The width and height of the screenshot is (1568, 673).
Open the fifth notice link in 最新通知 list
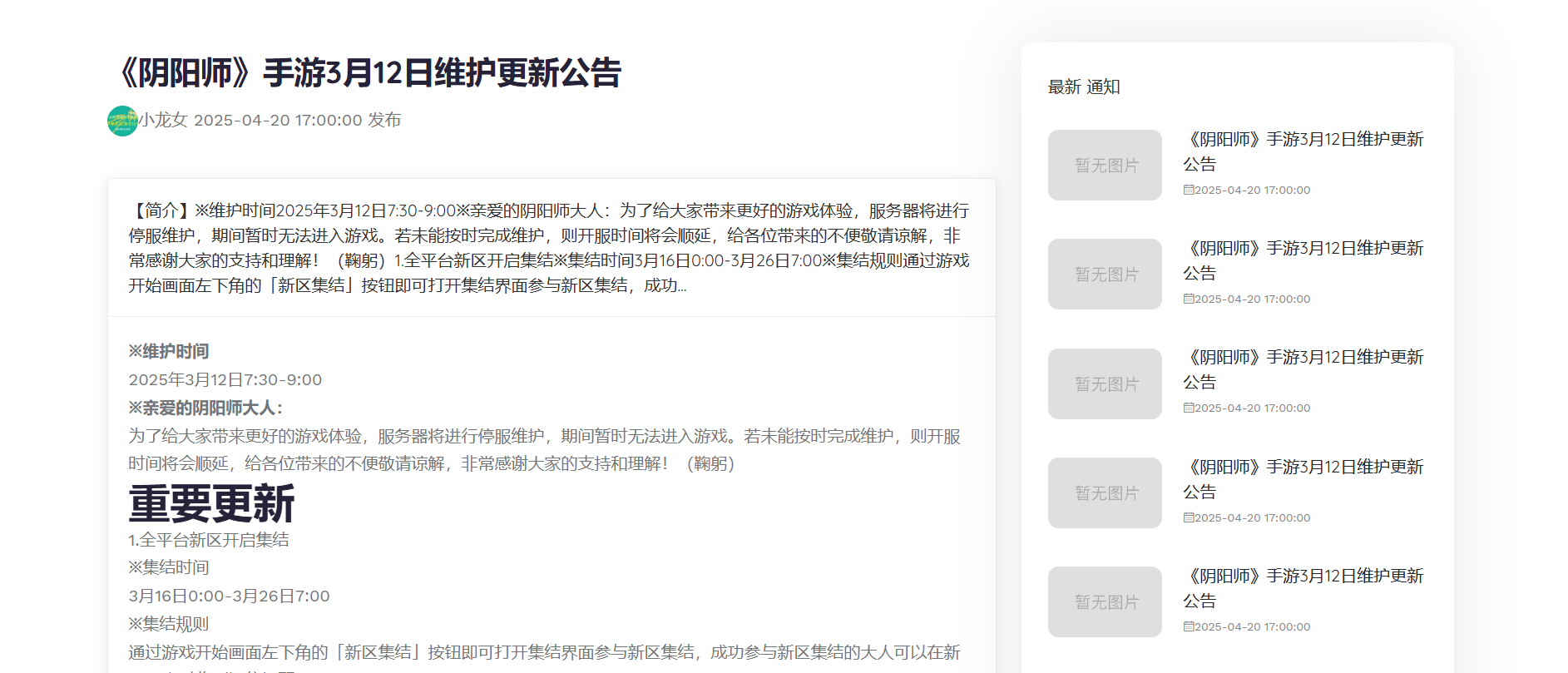tap(1303, 588)
